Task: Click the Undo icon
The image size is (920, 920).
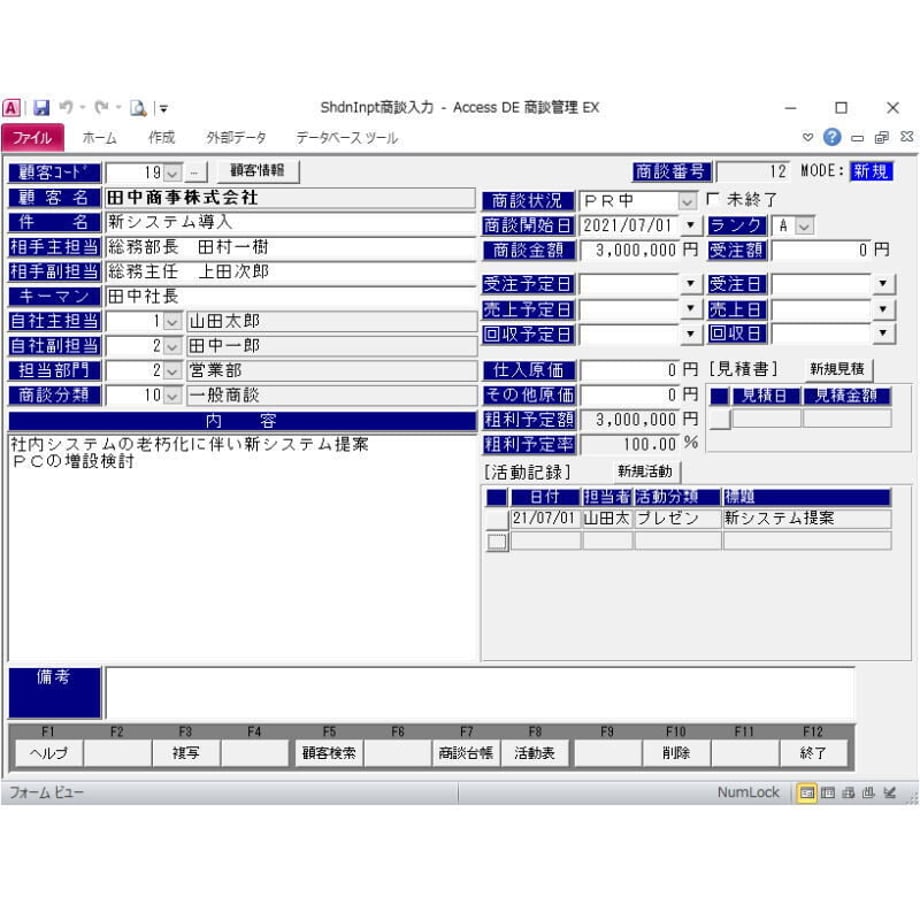Action: (x=66, y=107)
